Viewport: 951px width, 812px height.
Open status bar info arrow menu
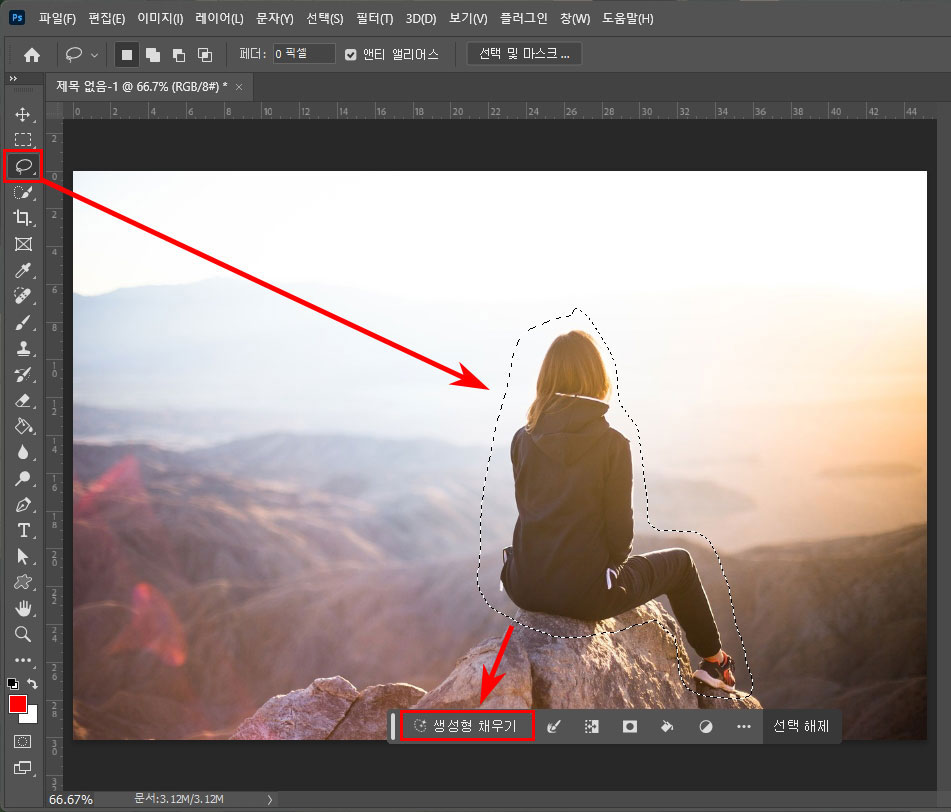point(270,800)
